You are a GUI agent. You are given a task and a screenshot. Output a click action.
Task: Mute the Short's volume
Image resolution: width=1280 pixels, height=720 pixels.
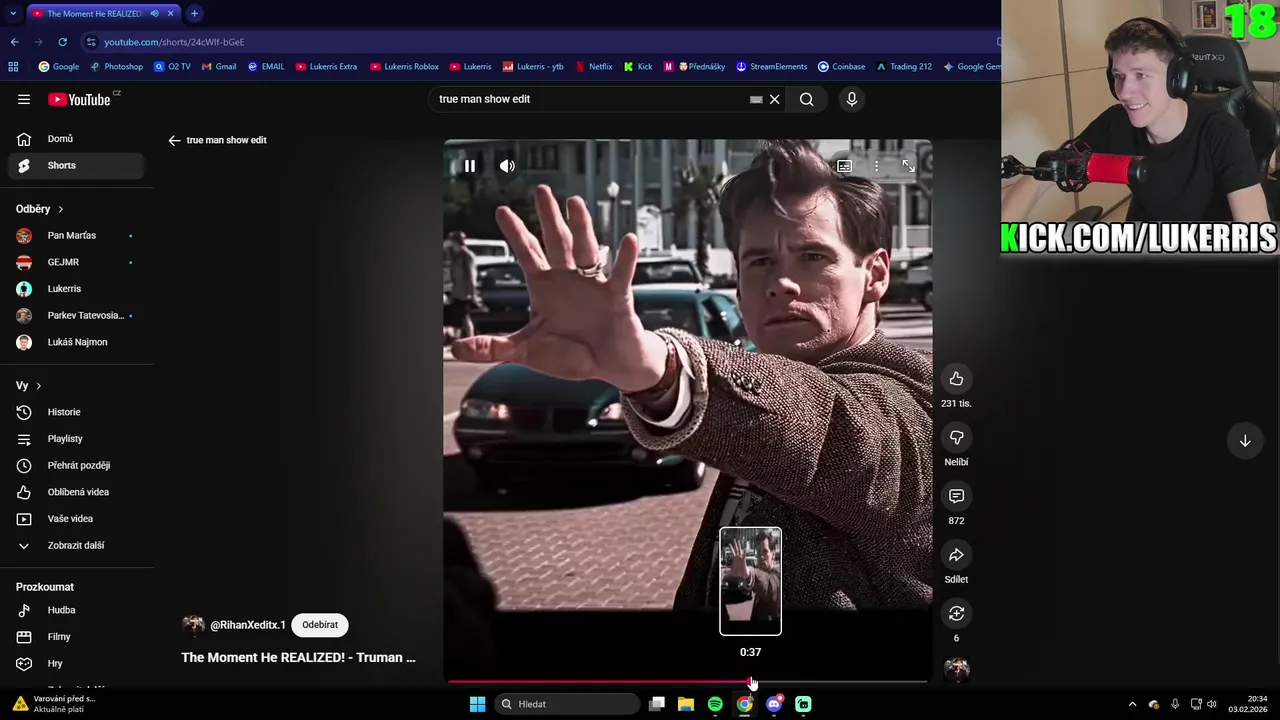pos(507,166)
